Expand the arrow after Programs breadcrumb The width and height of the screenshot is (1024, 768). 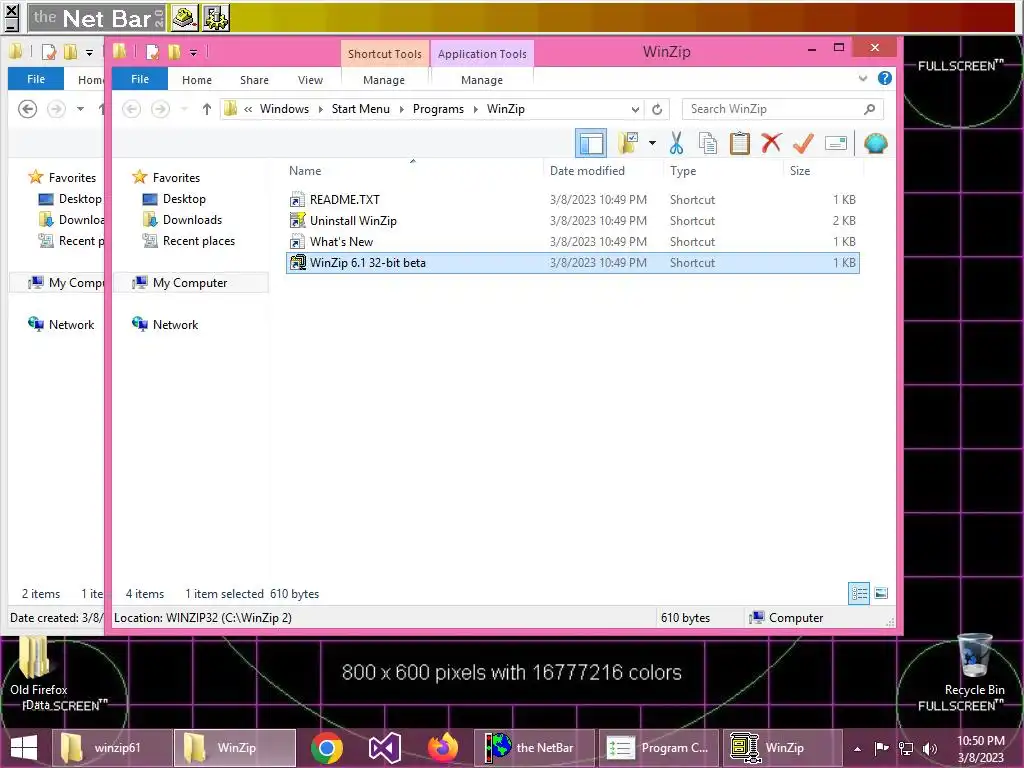pyautogui.click(x=475, y=109)
